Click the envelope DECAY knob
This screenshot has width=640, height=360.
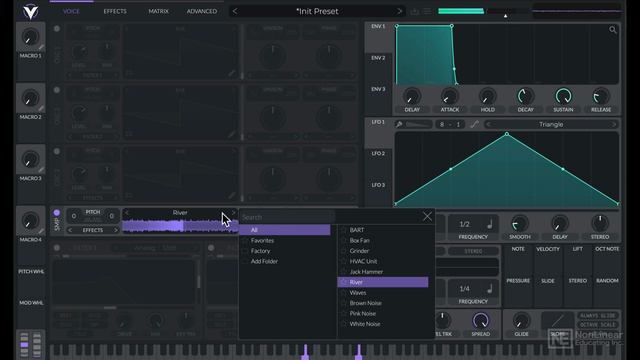pos(525,97)
